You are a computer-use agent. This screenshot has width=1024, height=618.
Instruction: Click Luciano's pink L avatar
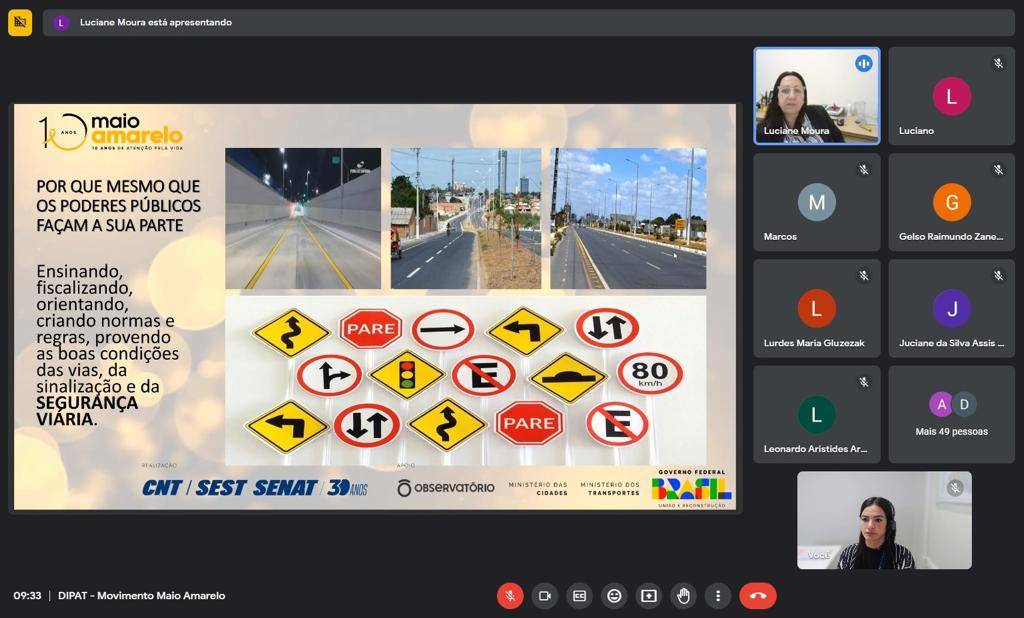(952, 96)
